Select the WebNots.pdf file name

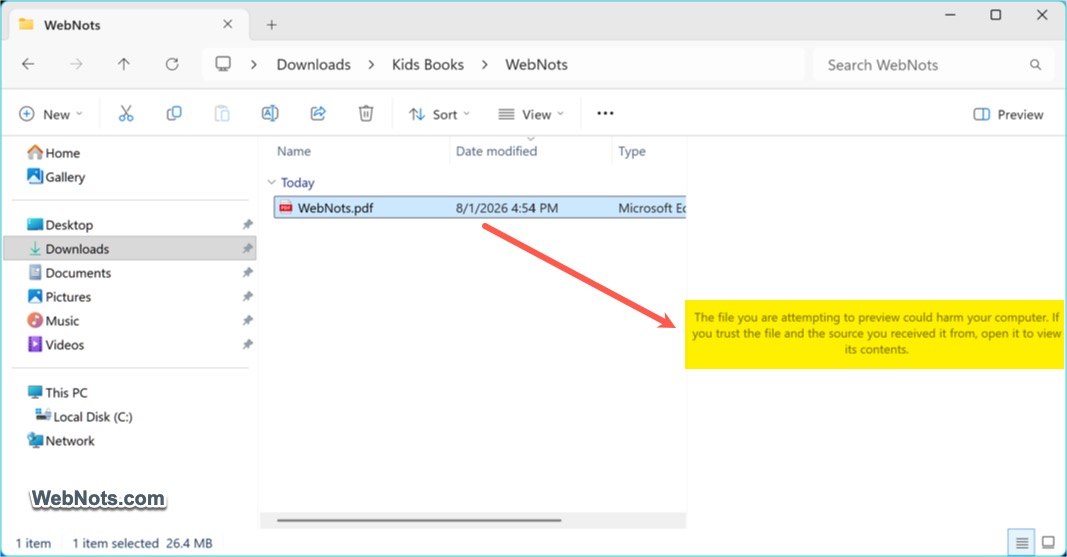335,208
